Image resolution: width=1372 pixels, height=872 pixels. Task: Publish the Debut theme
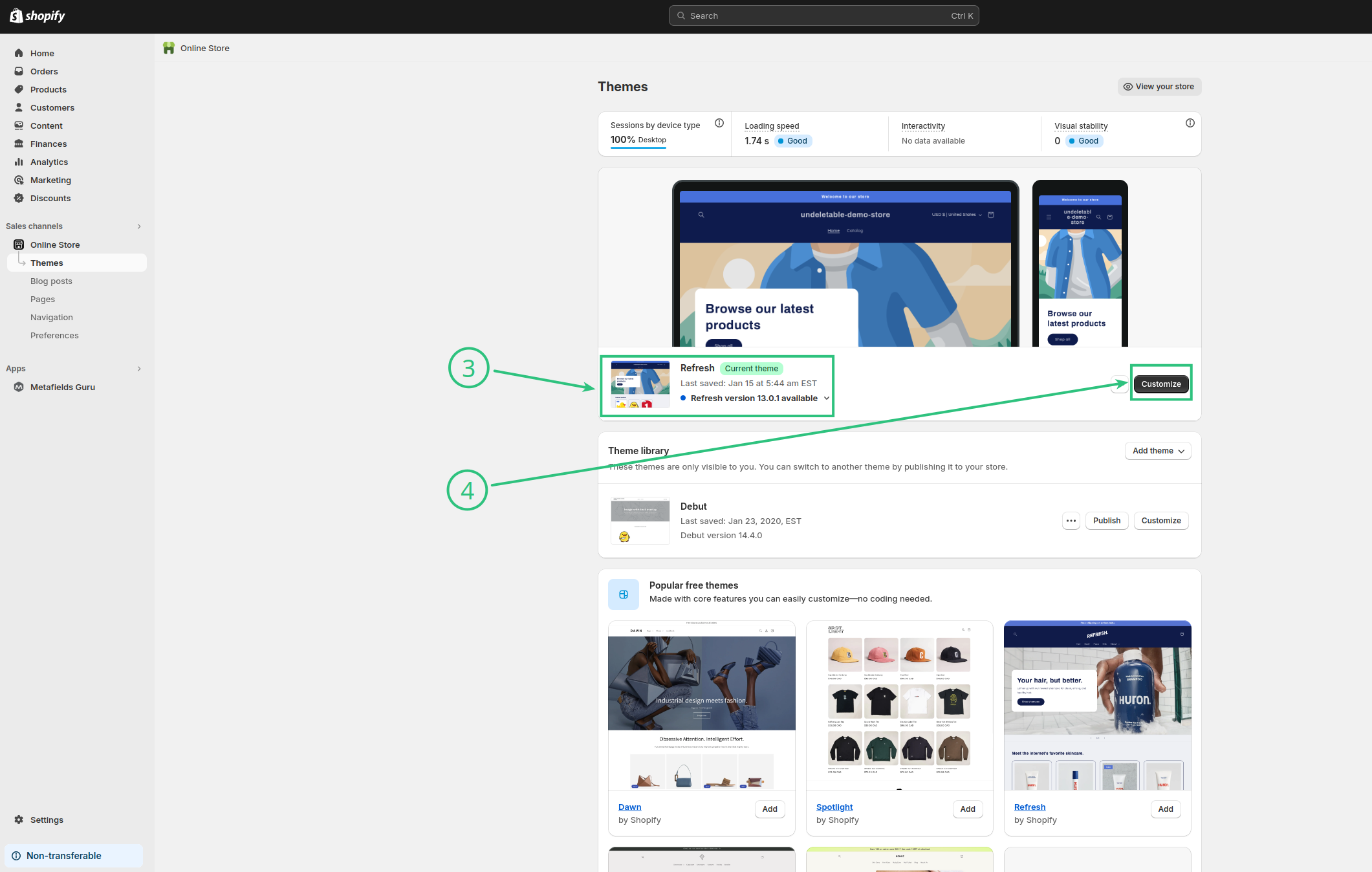(1107, 521)
